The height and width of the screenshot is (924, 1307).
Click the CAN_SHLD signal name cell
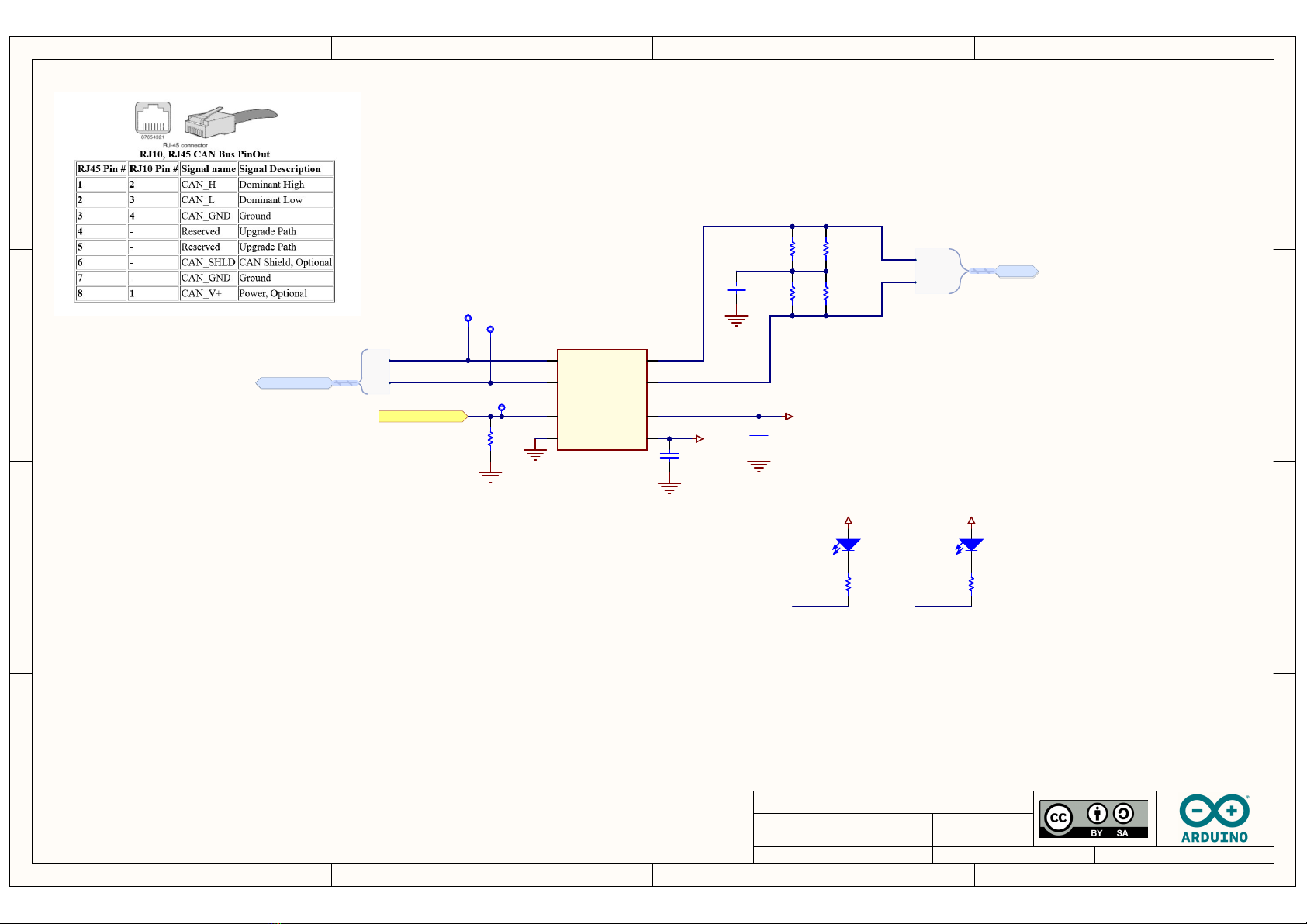pyautogui.click(x=208, y=262)
